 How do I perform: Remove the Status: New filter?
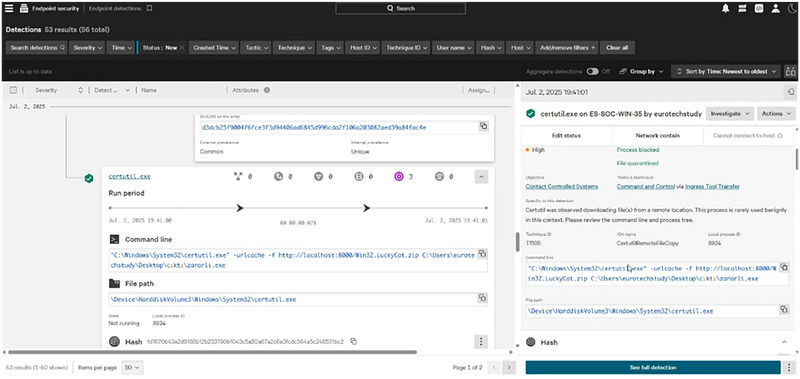pyautogui.click(x=182, y=47)
